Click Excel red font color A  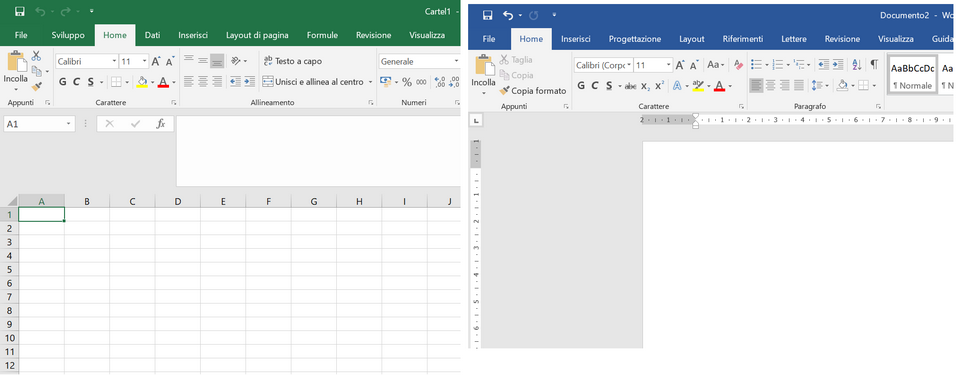click(163, 82)
